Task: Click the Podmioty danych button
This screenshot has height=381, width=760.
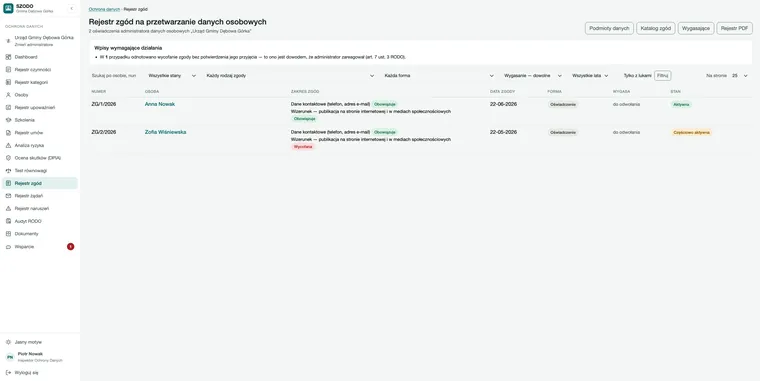Action: point(609,29)
